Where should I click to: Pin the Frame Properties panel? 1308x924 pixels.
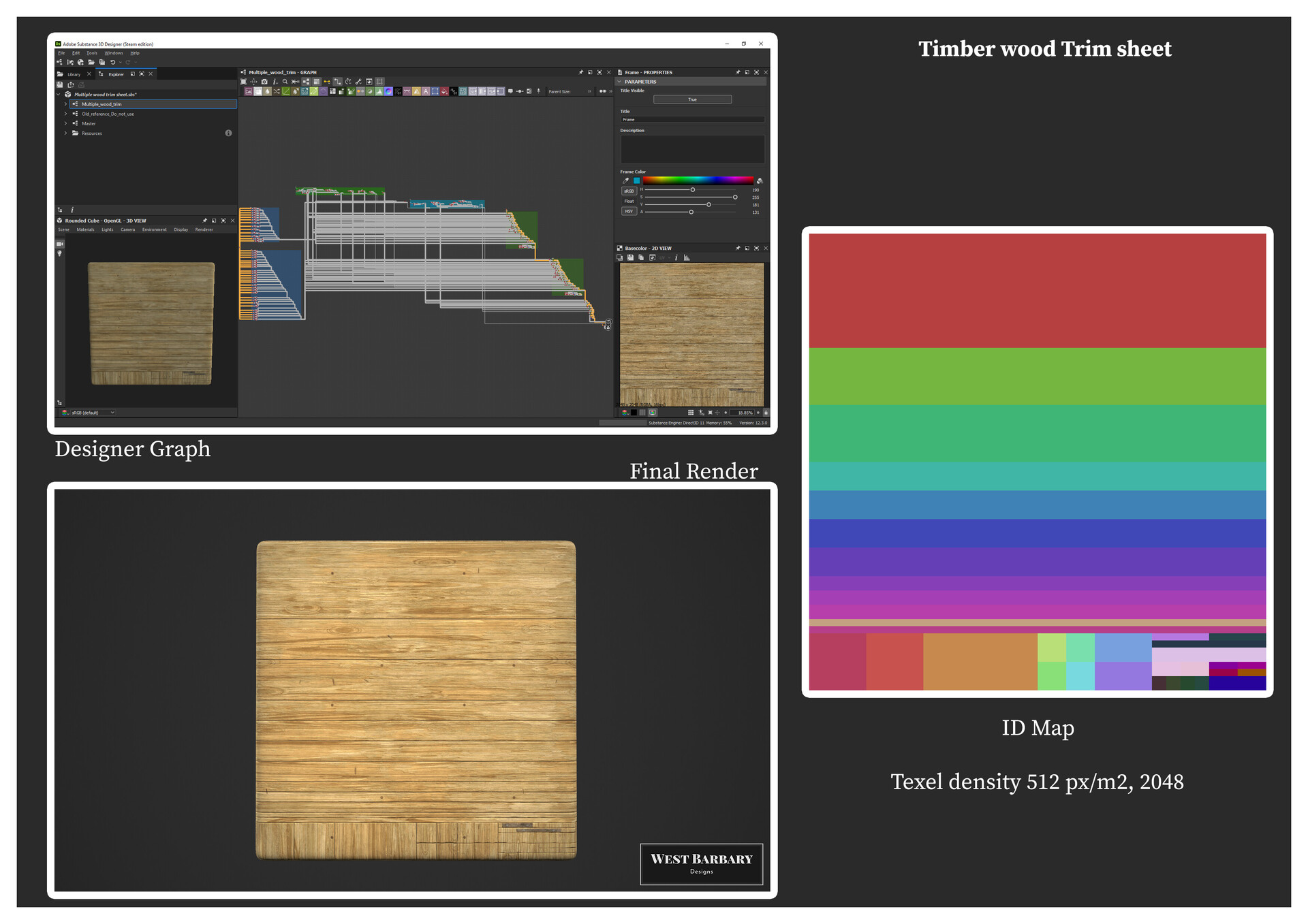pyautogui.click(x=738, y=72)
